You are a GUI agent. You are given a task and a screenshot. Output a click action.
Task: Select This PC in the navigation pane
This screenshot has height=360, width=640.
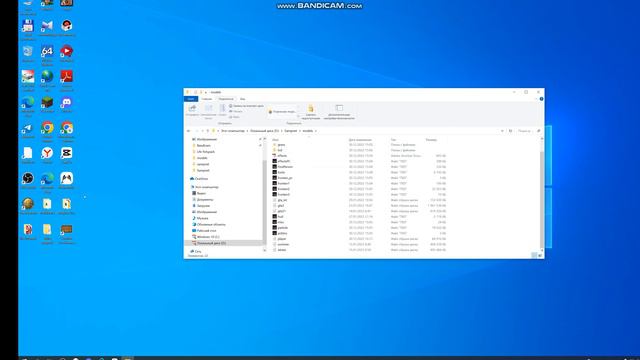204,187
